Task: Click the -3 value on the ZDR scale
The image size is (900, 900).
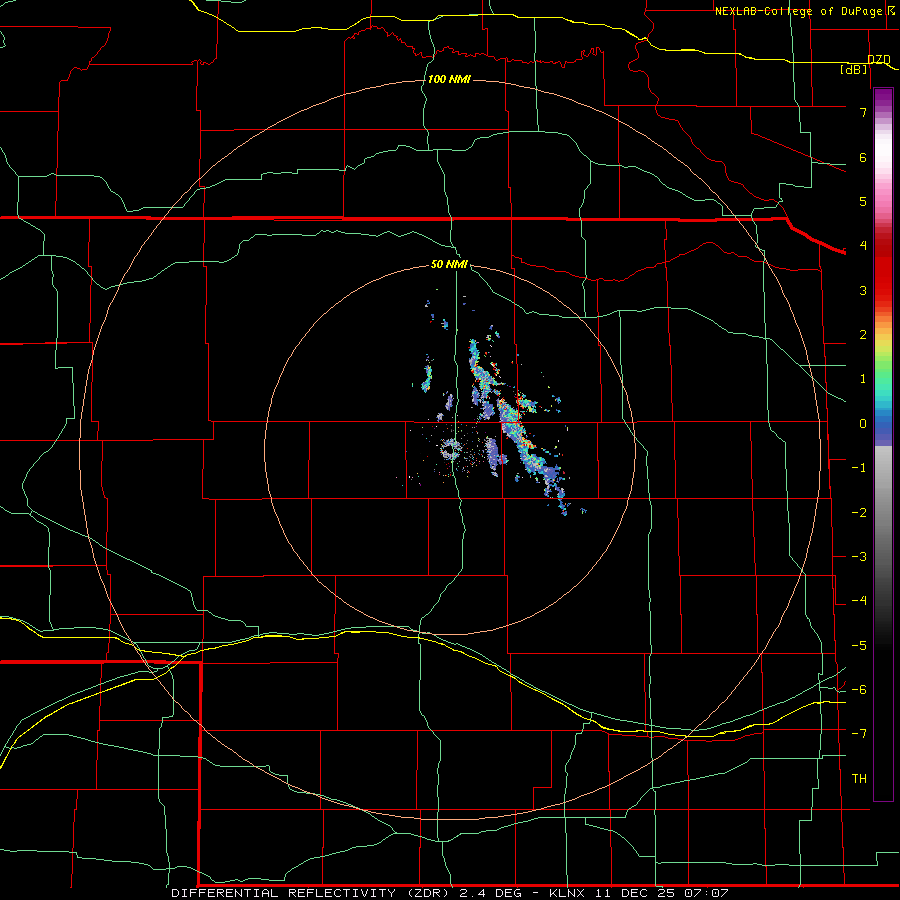Action: click(x=859, y=557)
